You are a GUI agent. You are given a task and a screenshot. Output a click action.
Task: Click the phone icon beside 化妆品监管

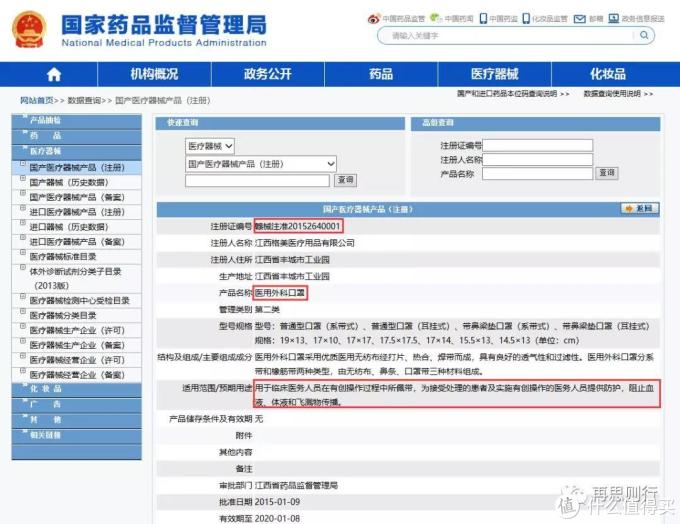pos(526,19)
